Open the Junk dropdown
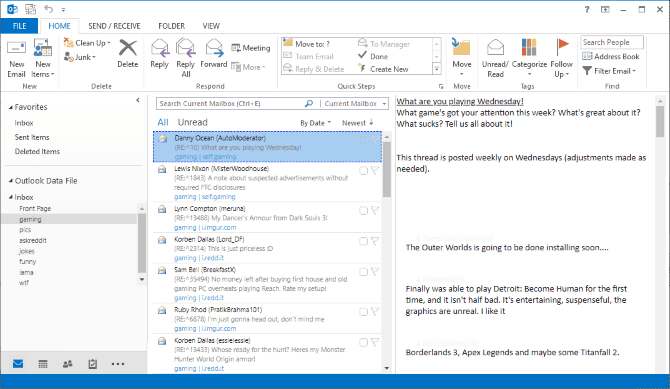 click(80, 57)
